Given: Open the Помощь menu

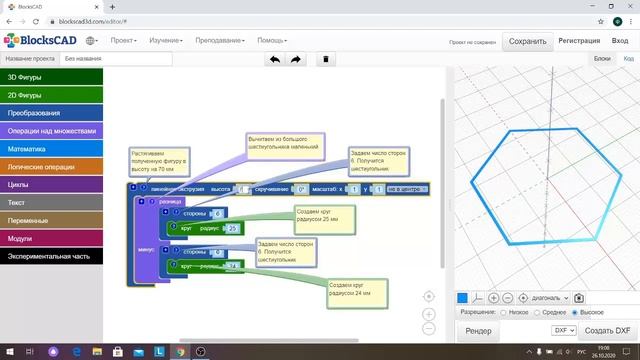Looking at the screenshot, I should pyautogui.click(x=272, y=40).
